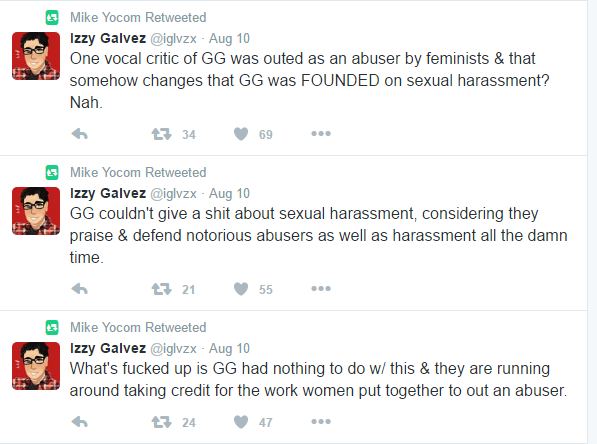Retweet the tweet with 24 retweets
Screen dimensions: 597x444
coord(161,422)
